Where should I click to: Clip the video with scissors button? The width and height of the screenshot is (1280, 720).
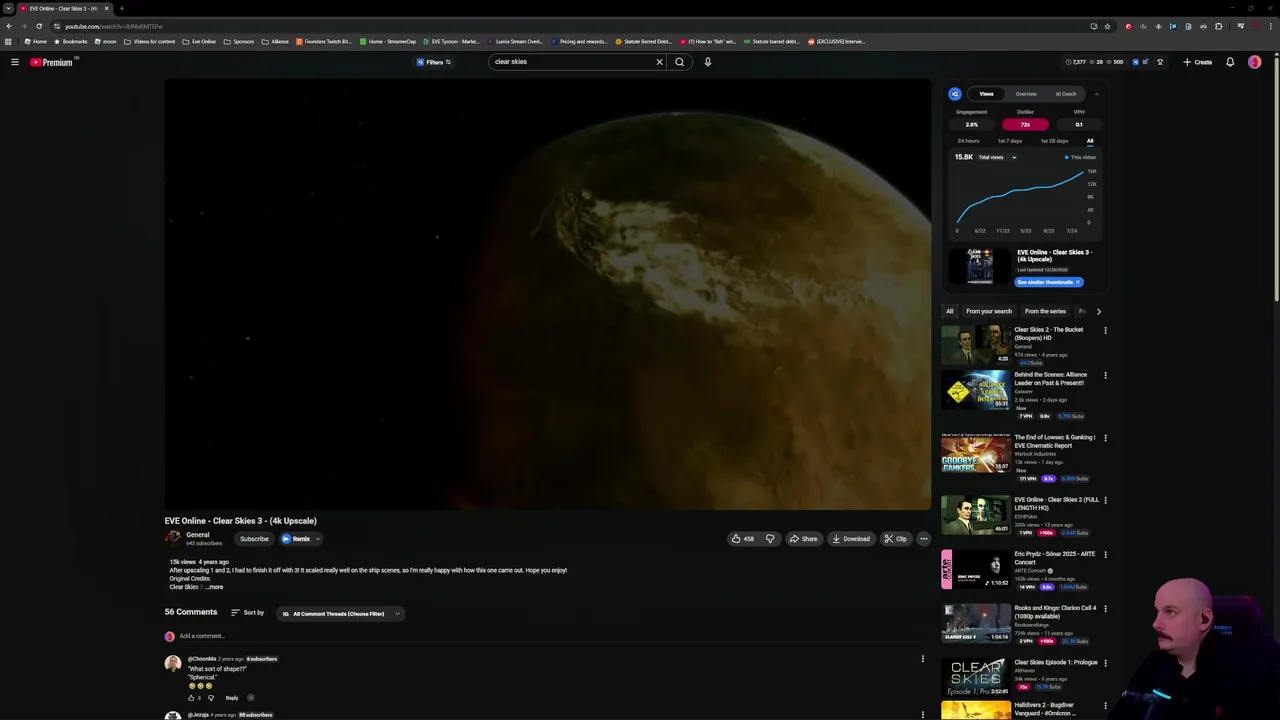(895, 539)
